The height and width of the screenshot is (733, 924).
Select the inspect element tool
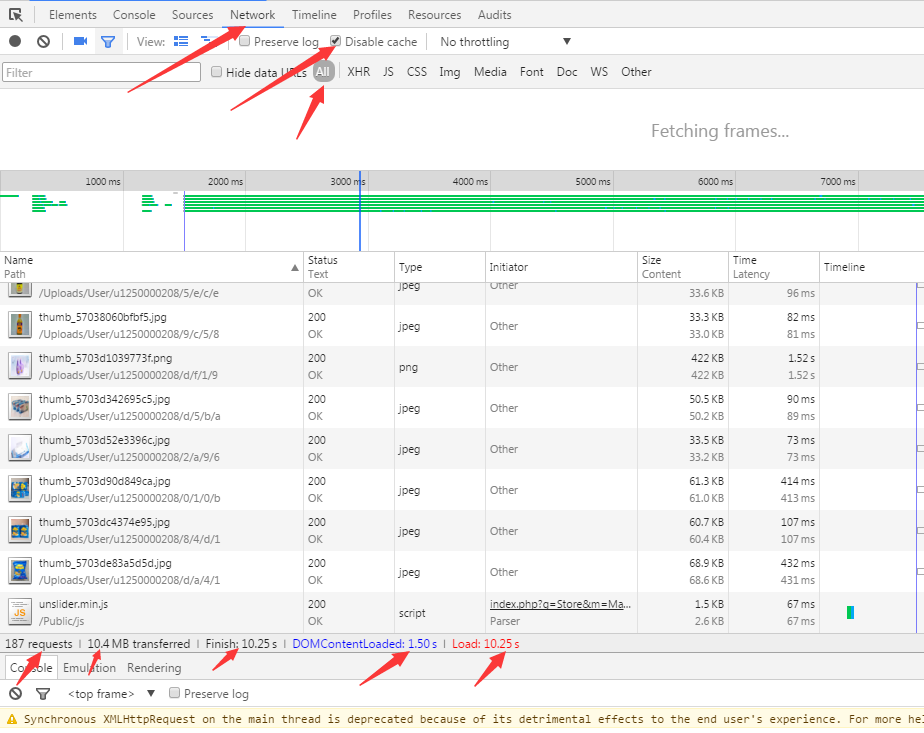pos(16,15)
